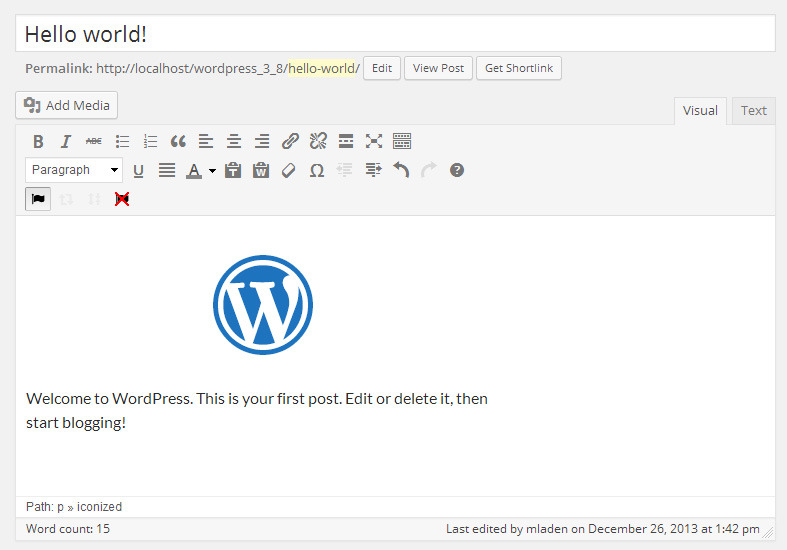Click the greyed vertical flip icon
Screen dimensions: 787x550
[94, 199]
